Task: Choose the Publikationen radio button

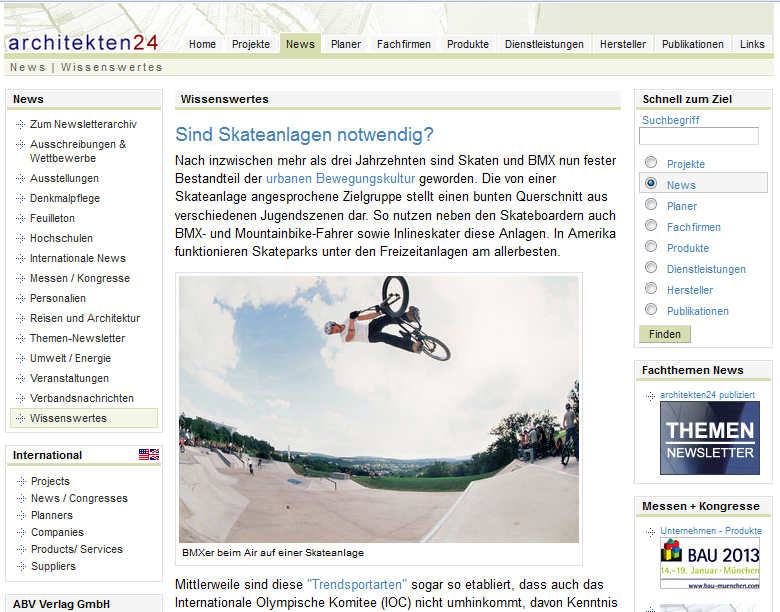Action: tap(651, 310)
